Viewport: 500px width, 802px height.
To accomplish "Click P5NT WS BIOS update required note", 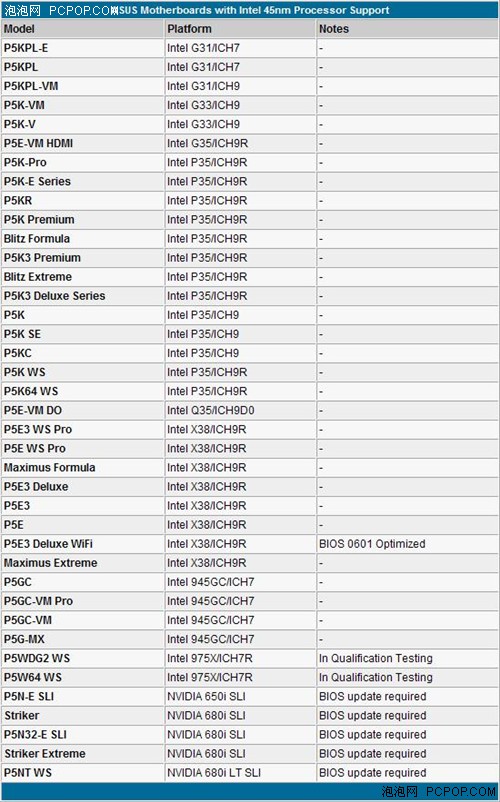I will (373, 772).
